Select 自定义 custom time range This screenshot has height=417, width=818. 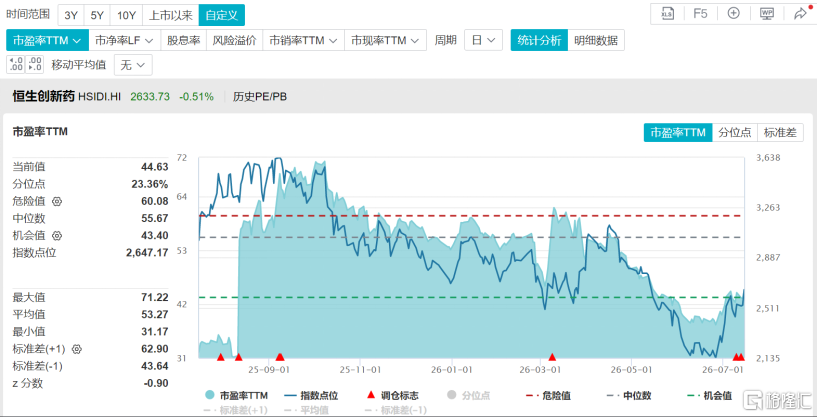tap(222, 15)
